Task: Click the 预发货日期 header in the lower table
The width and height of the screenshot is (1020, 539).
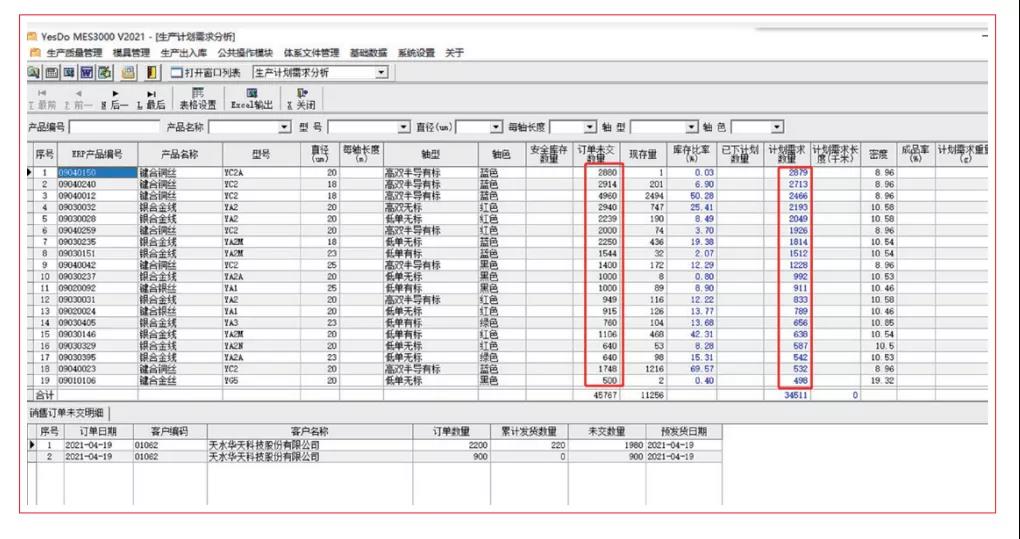Action: 683,431
